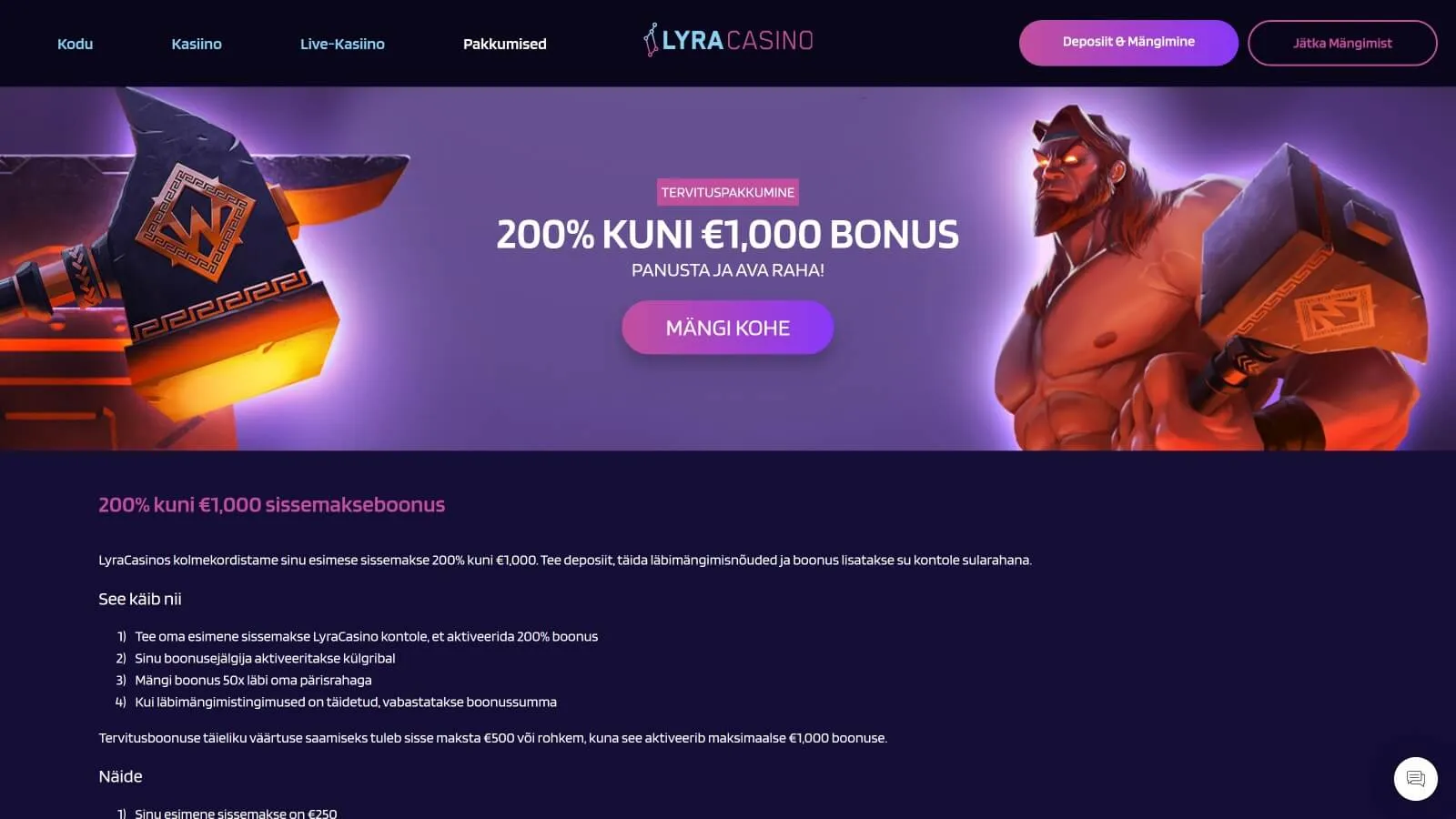Hit the MÄNGI KOHE button
1456x819 pixels.
pos(727,328)
